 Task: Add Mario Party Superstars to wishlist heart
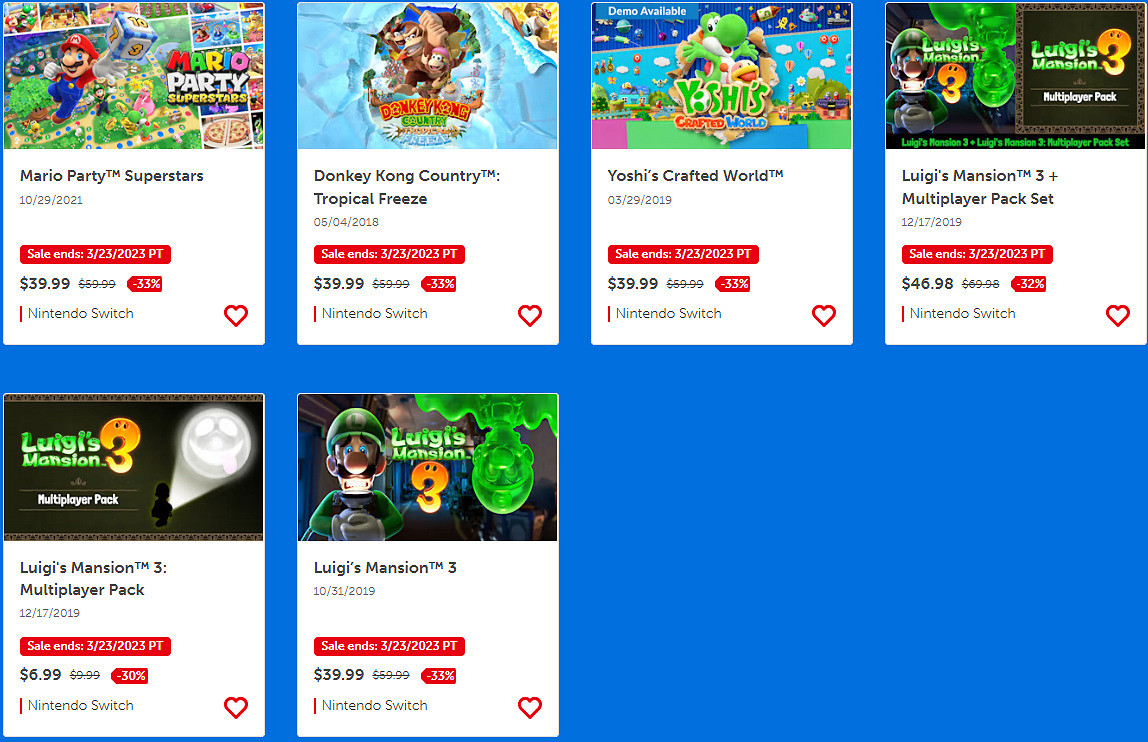236,316
